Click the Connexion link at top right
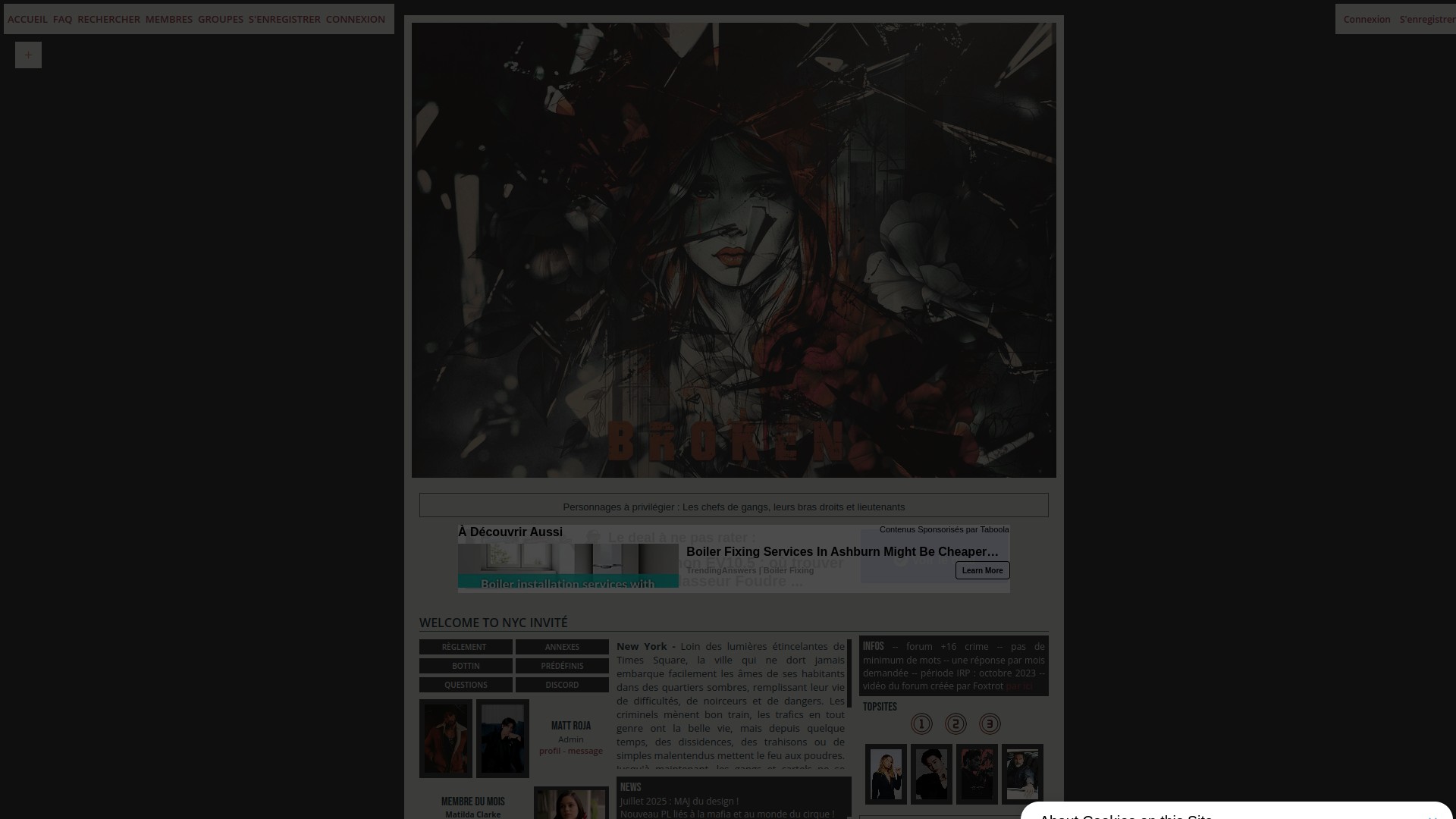This screenshot has height=819, width=1456. 1367,19
